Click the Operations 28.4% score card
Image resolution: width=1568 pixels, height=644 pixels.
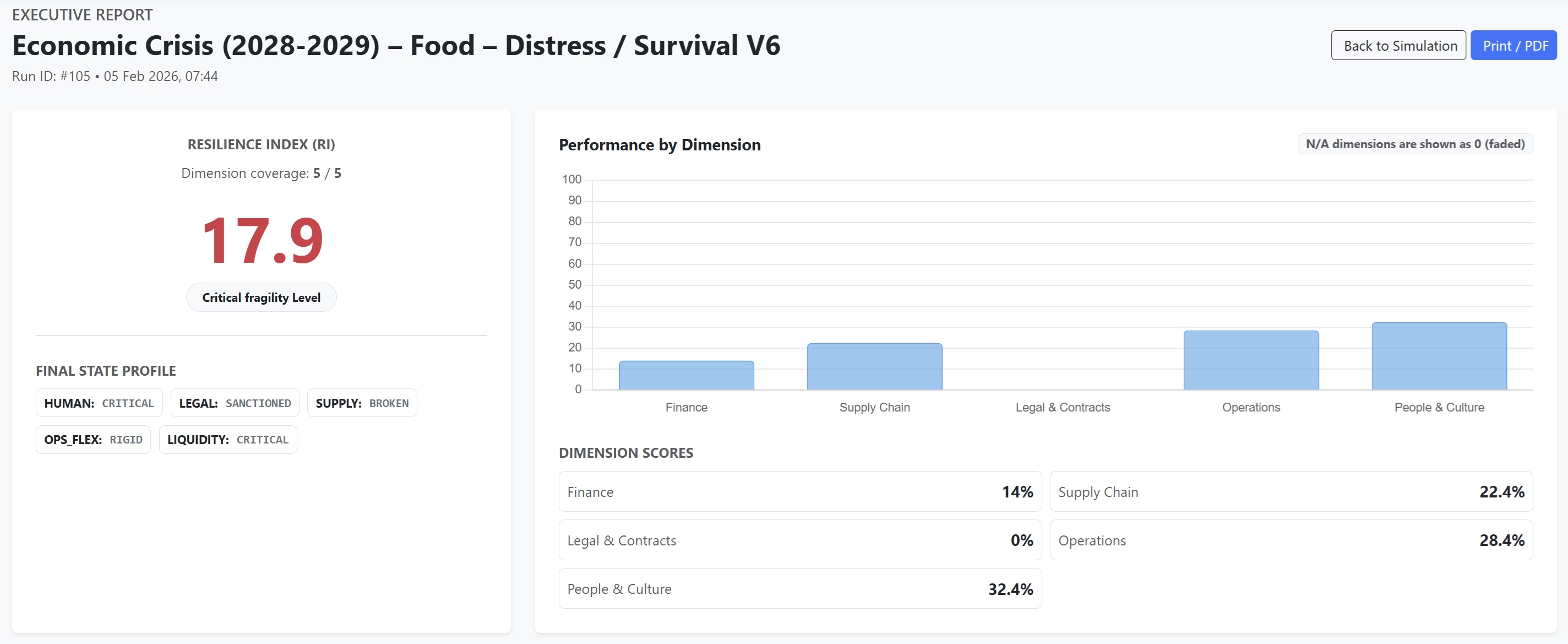click(x=1291, y=540)
